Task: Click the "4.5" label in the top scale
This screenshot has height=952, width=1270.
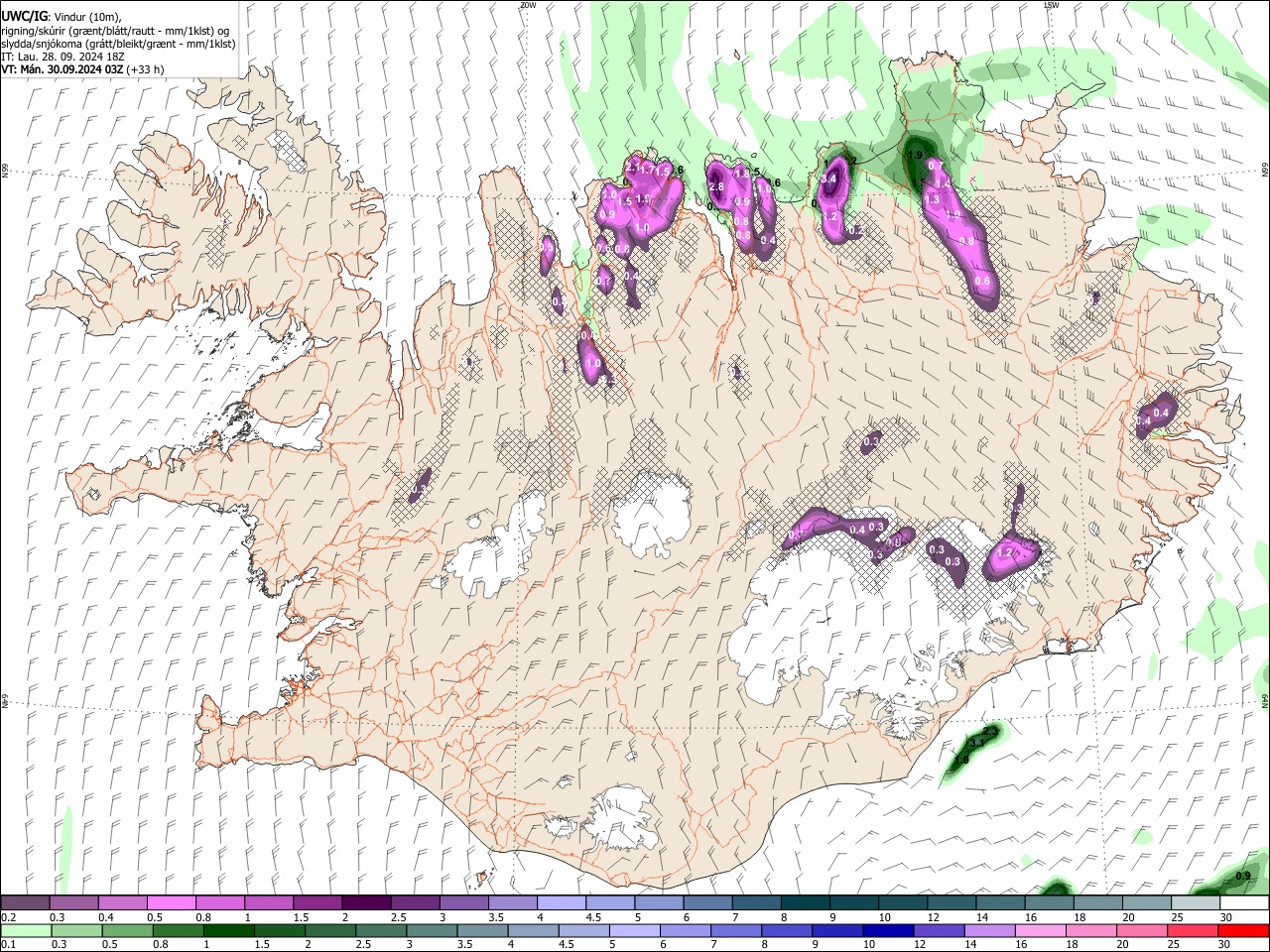Action: pos(593,916)
